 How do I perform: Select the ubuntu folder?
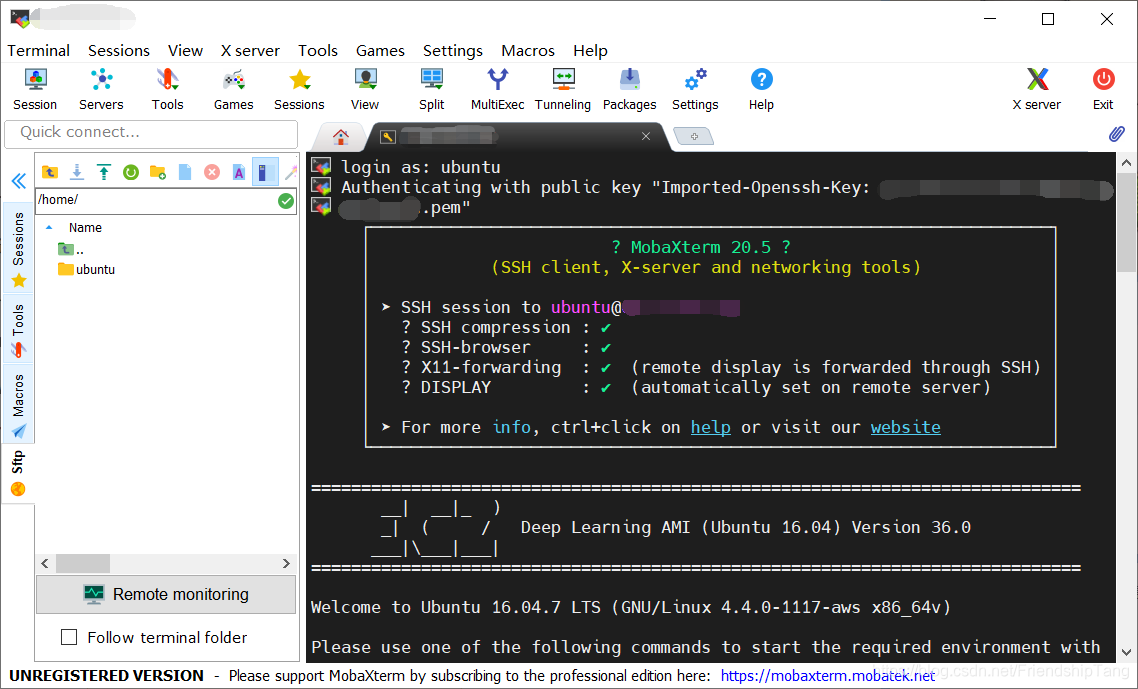coord(87,269)
